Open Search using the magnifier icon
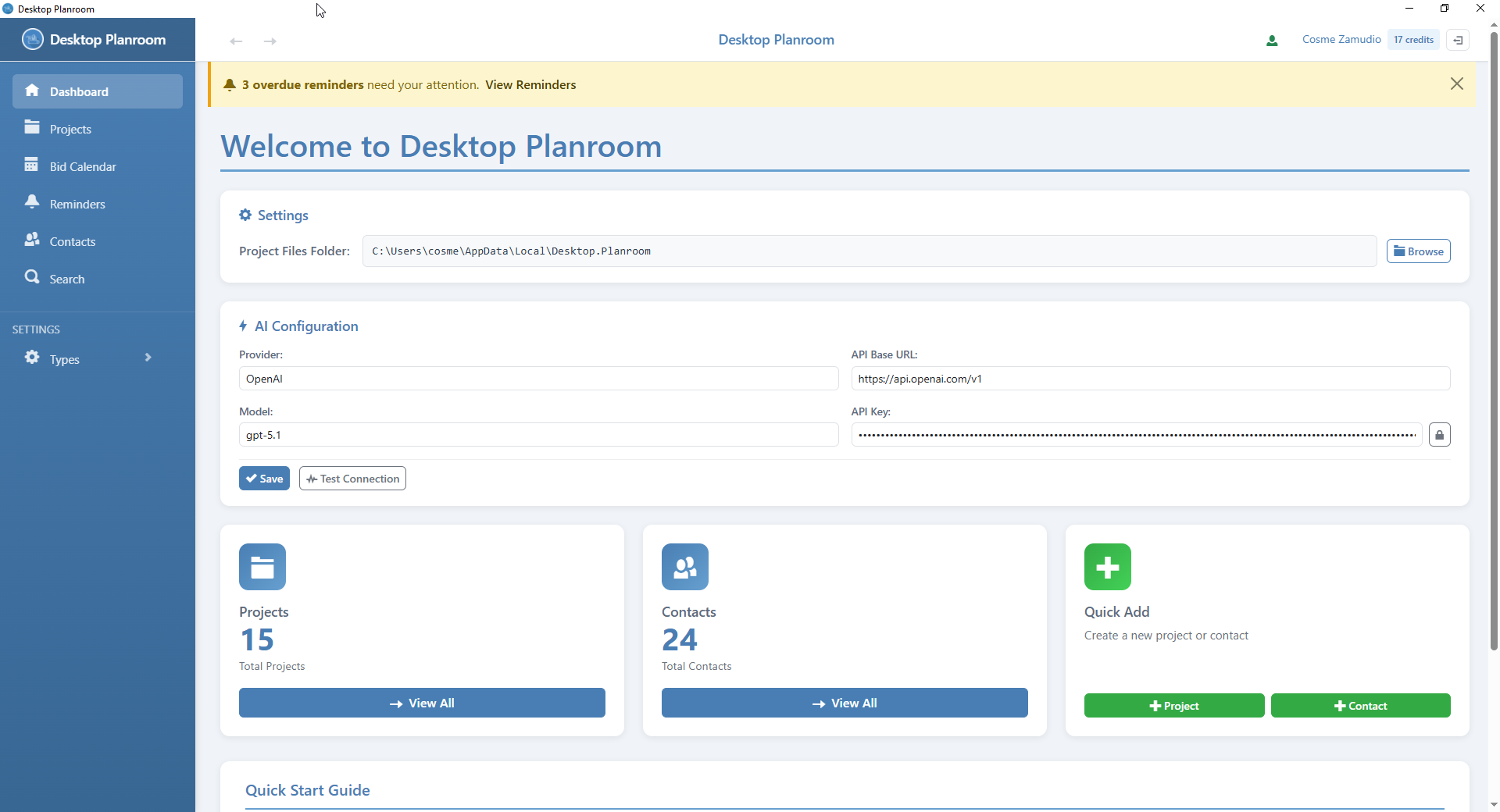The width and height of the screenshot is (1500, 812). 32,278
